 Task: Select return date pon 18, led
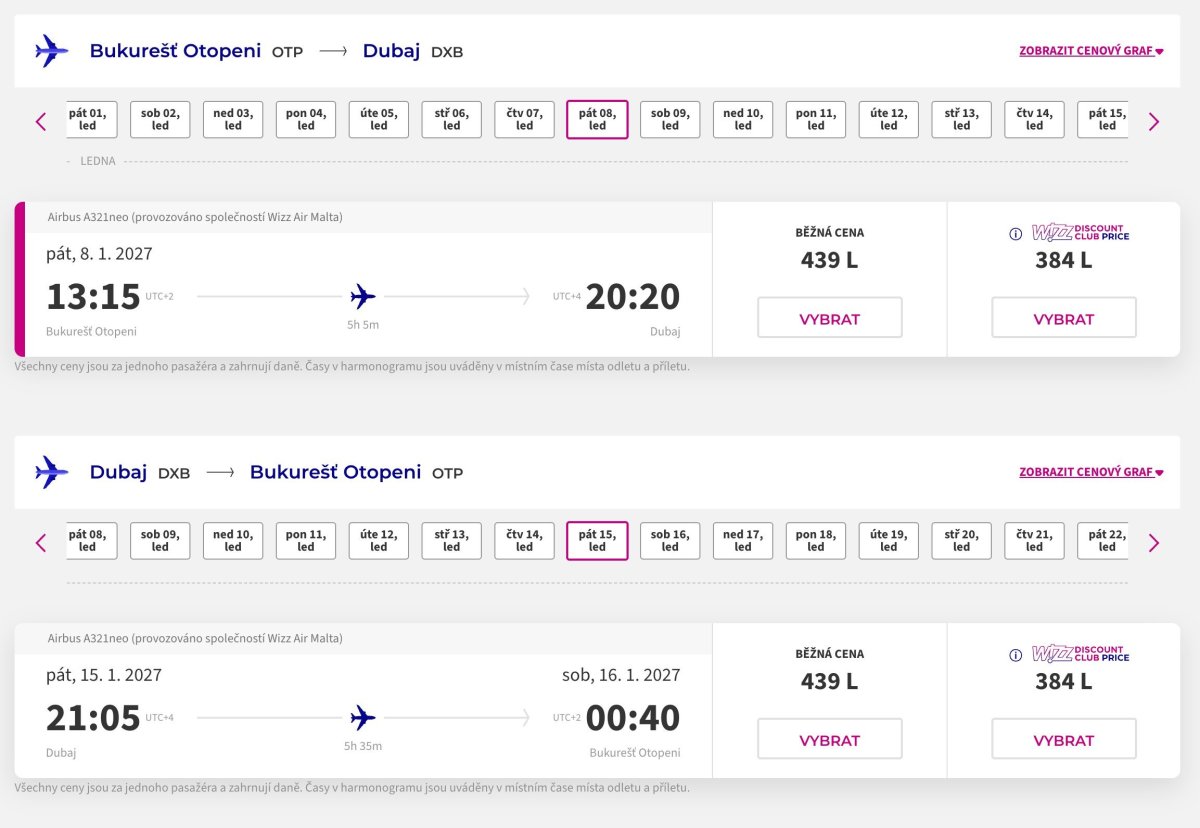click(x=816, y=541)
